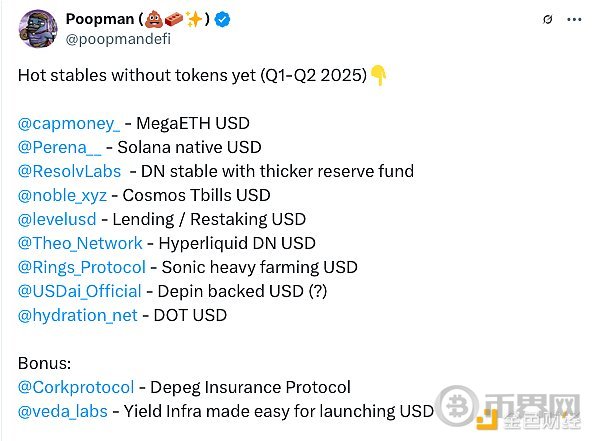Click the Bitcoin watermark logo
Image resolution: width=592 pixels, height=441 pixels.
pyautogui.click(x=458, y=406)
